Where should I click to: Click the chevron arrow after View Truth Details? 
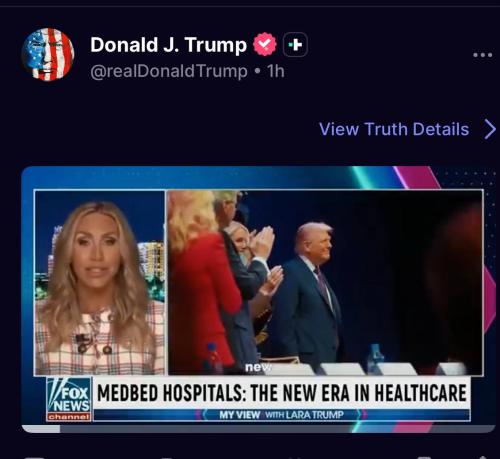(490, 129)
